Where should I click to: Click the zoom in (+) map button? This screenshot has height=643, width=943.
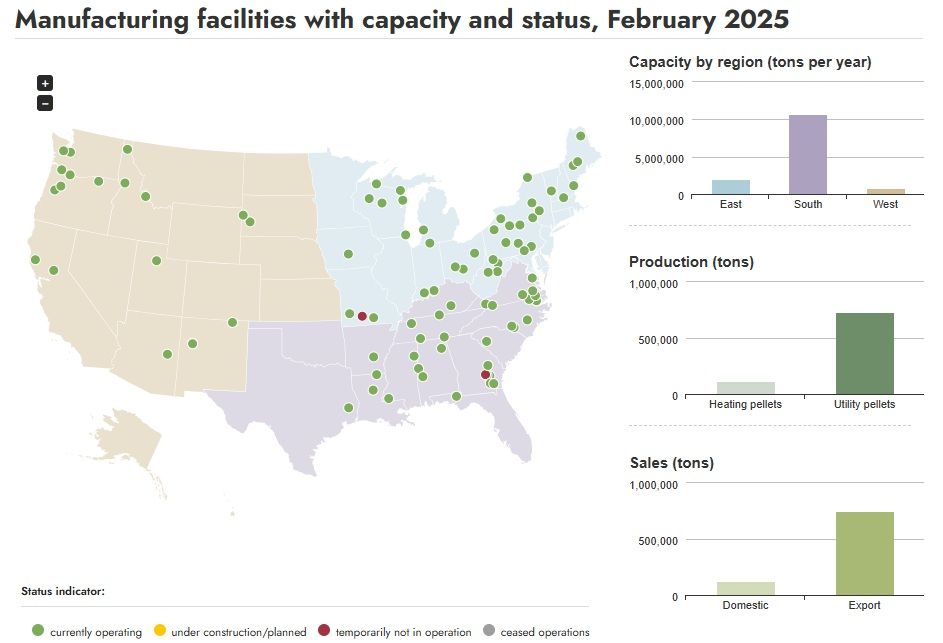(x=45, y=83)
